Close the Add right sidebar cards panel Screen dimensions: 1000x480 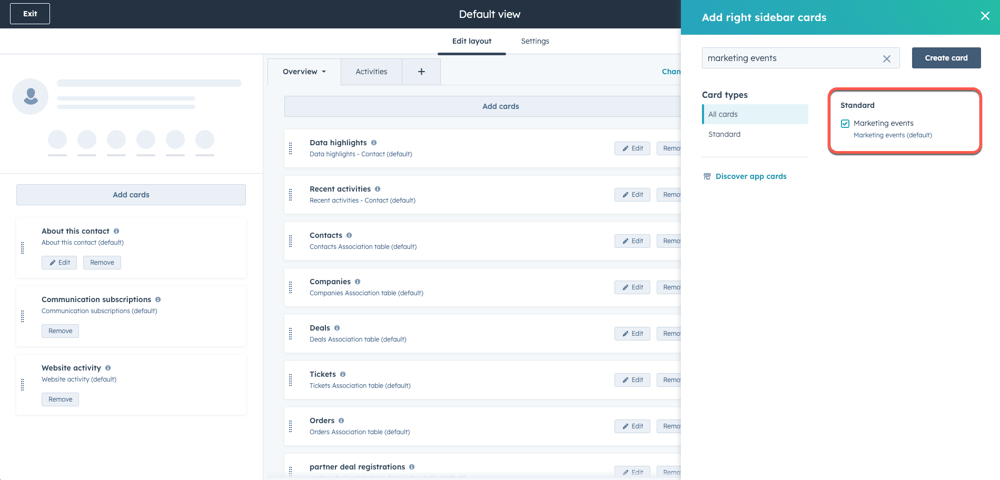coord(984,16)
